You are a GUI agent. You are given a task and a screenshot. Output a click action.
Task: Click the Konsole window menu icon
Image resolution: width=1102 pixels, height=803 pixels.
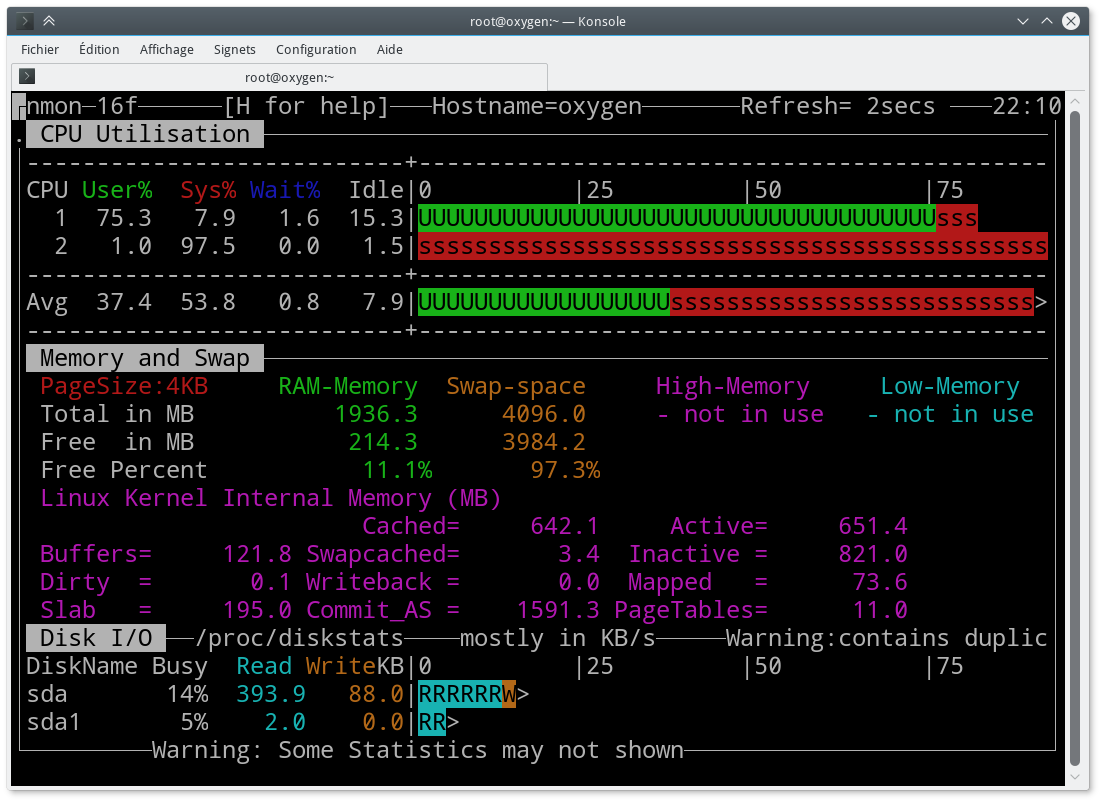tap(25, 21)
